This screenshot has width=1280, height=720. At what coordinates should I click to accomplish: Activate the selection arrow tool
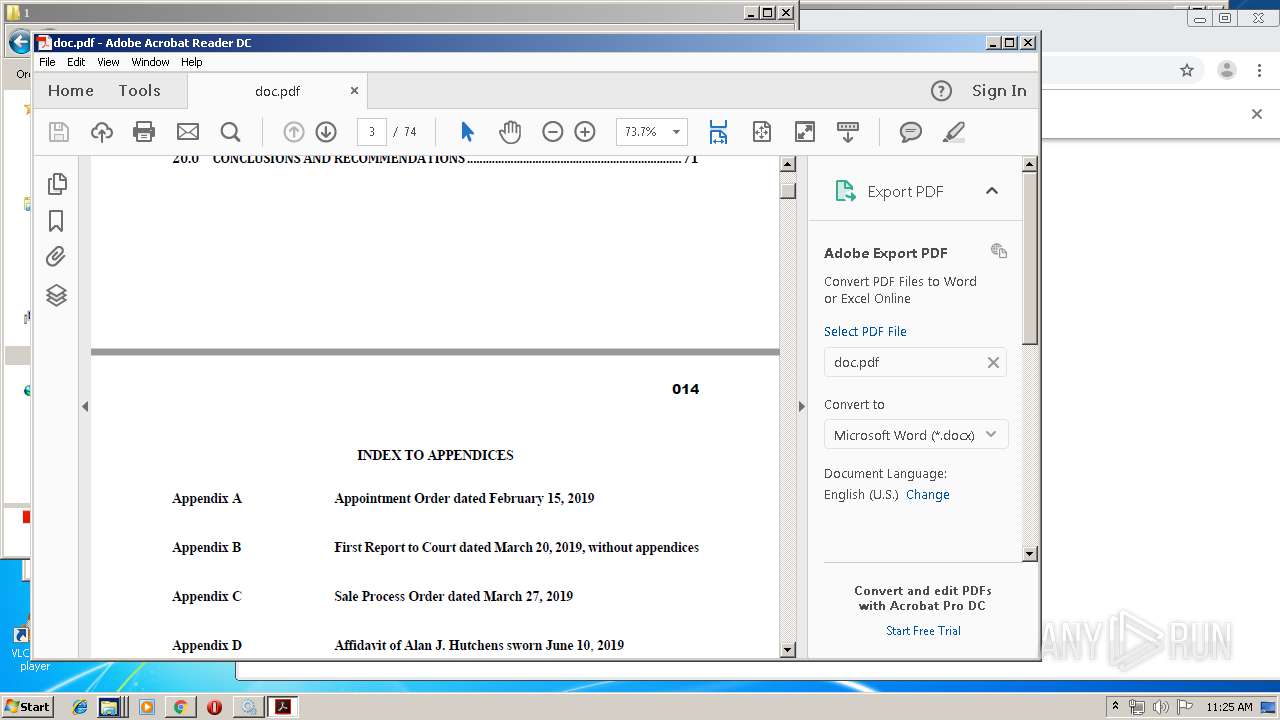[x=467, y=132]
